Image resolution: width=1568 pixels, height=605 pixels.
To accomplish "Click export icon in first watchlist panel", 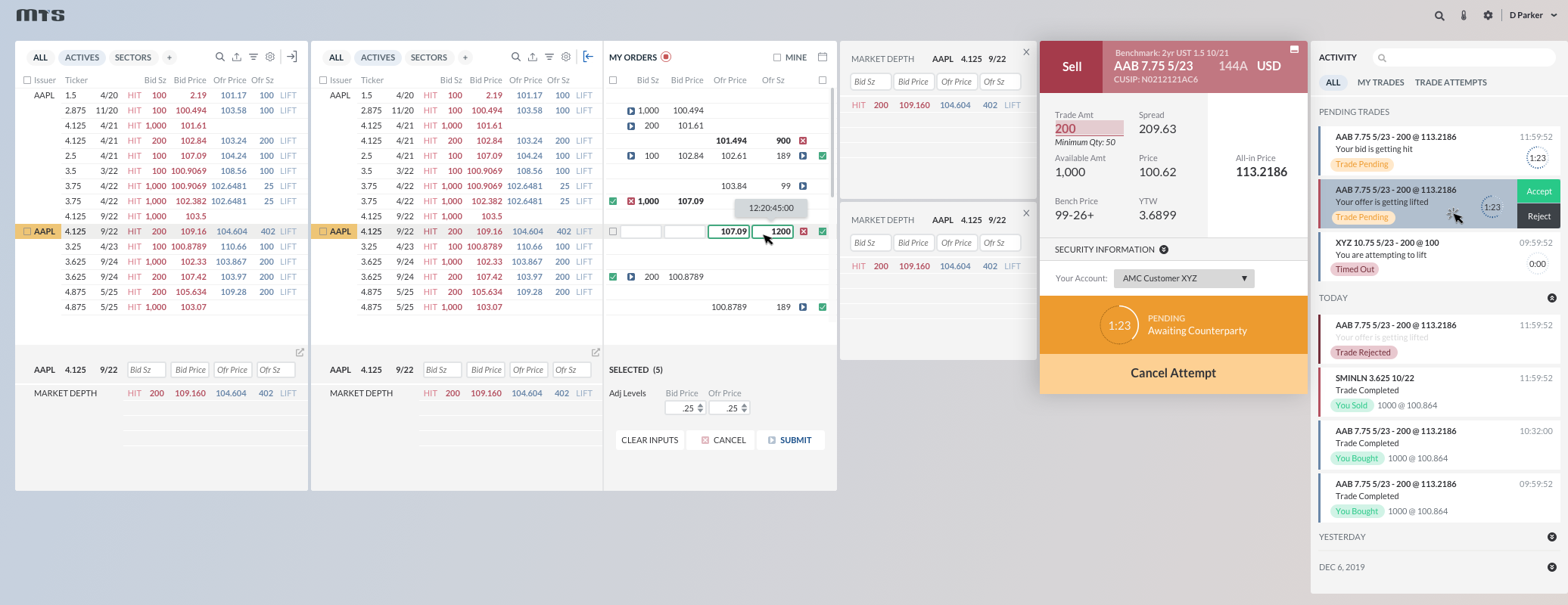I will click(237, 57).
